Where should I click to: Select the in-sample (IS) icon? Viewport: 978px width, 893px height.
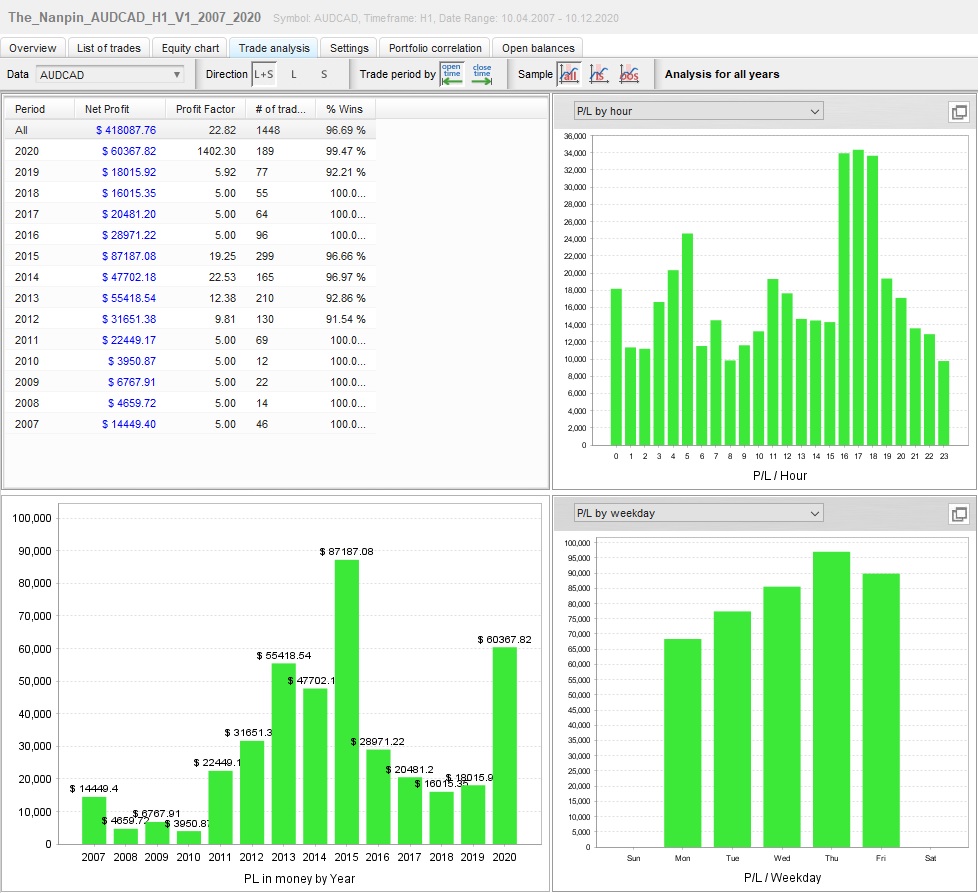pyautogui.click(x=599, y=74)
